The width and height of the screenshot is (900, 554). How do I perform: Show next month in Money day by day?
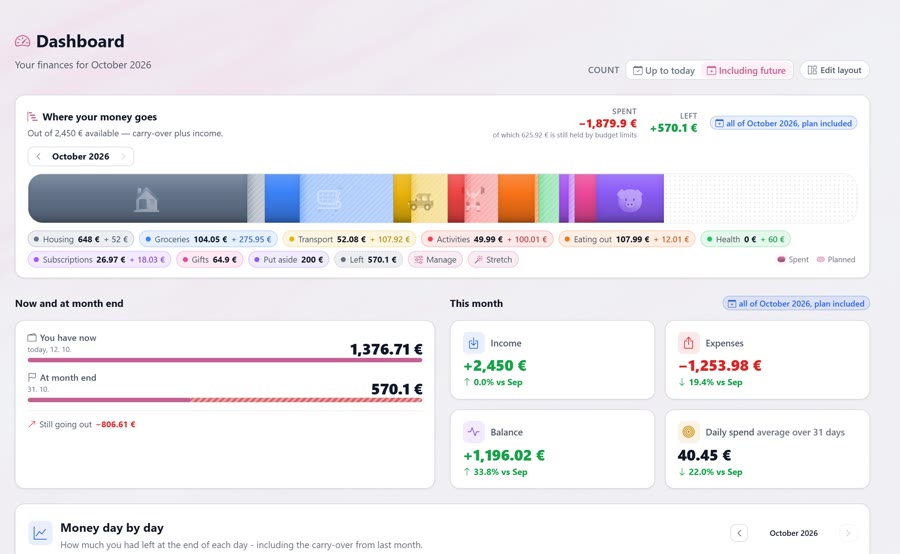pyautogui.click(x=848, y=533)
